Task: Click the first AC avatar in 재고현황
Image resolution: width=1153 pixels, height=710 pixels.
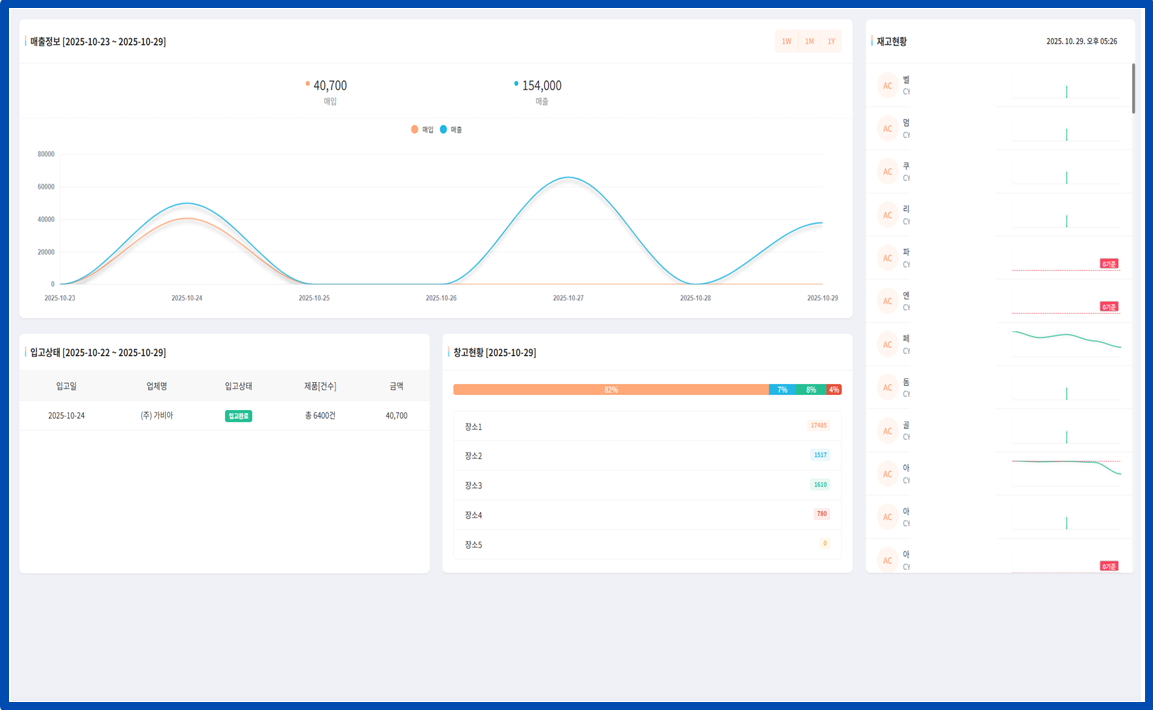Action: click(887, 85)
